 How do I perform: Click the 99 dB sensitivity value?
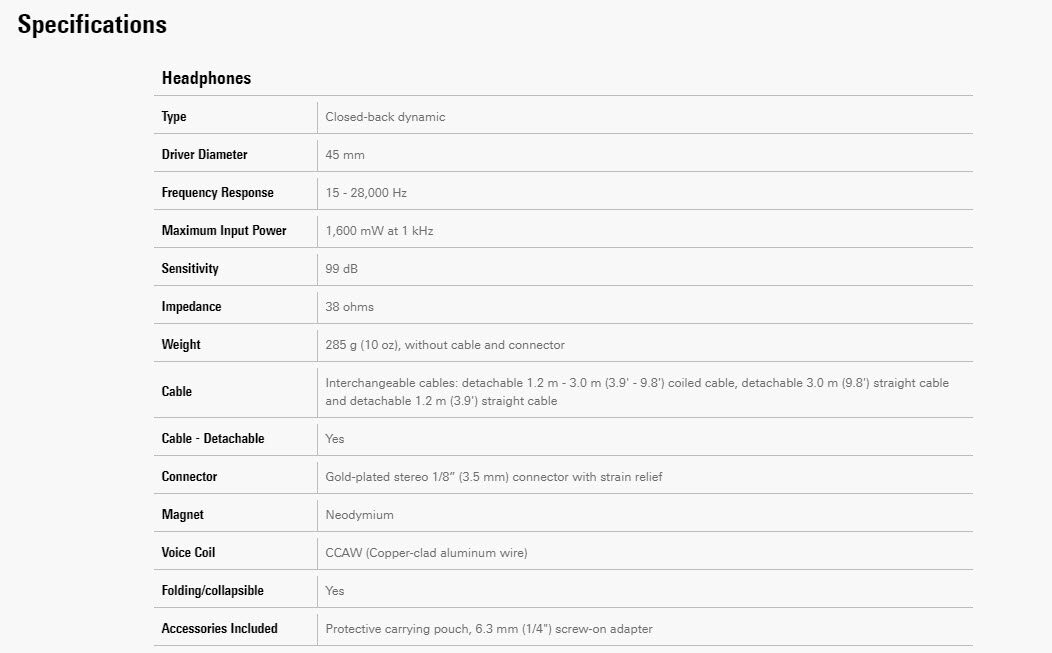[x=342, y=269]
